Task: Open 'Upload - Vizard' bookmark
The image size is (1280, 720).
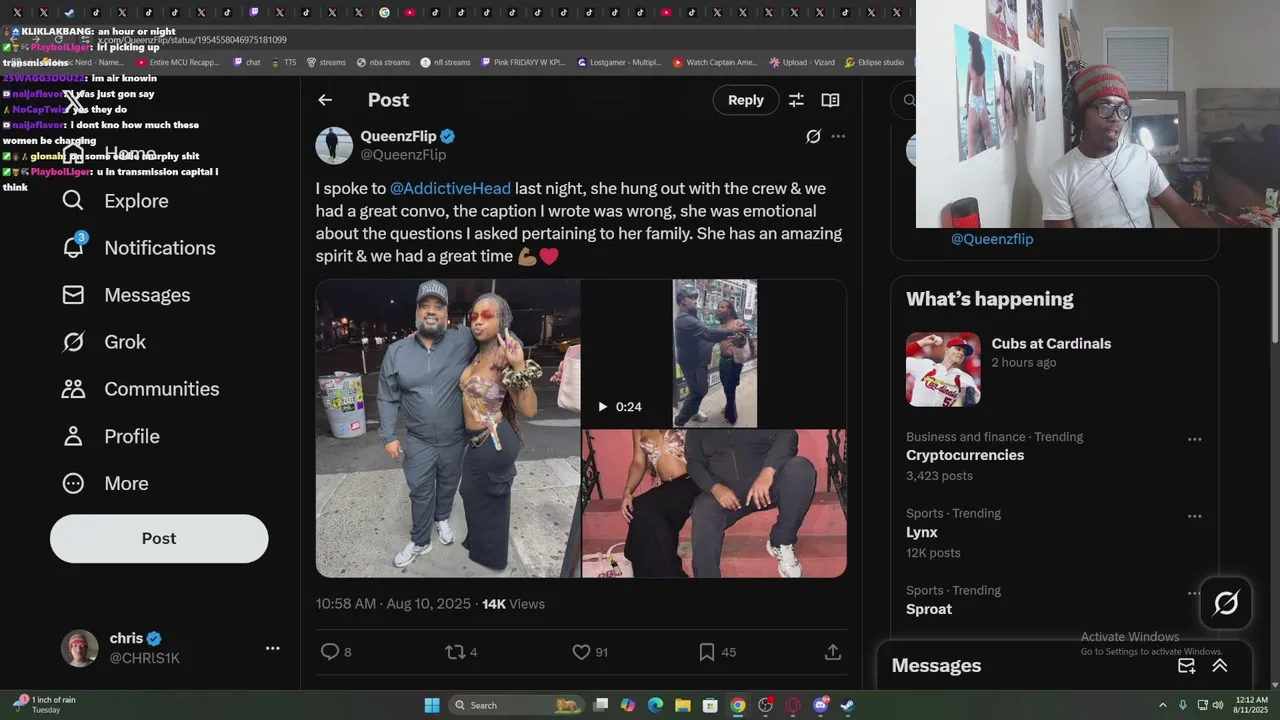Action: pyautogui.click(x=802, y=62)
